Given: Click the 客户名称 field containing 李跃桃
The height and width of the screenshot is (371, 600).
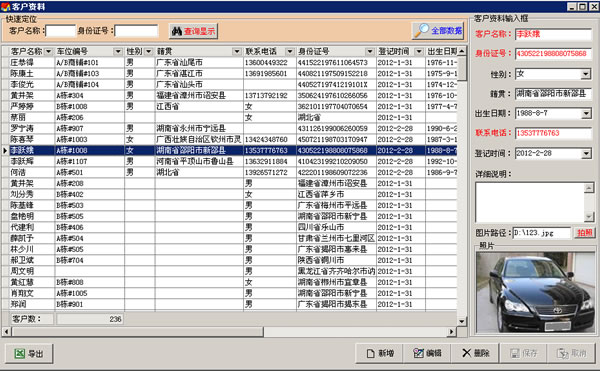Looking at the screenshot, I should tap(553, 34).
